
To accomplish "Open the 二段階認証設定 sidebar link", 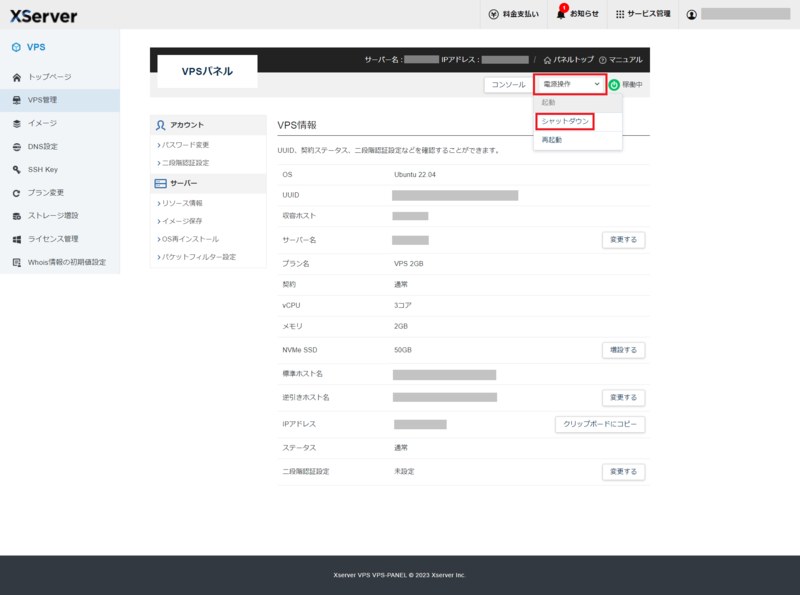I will pos(185,163).
